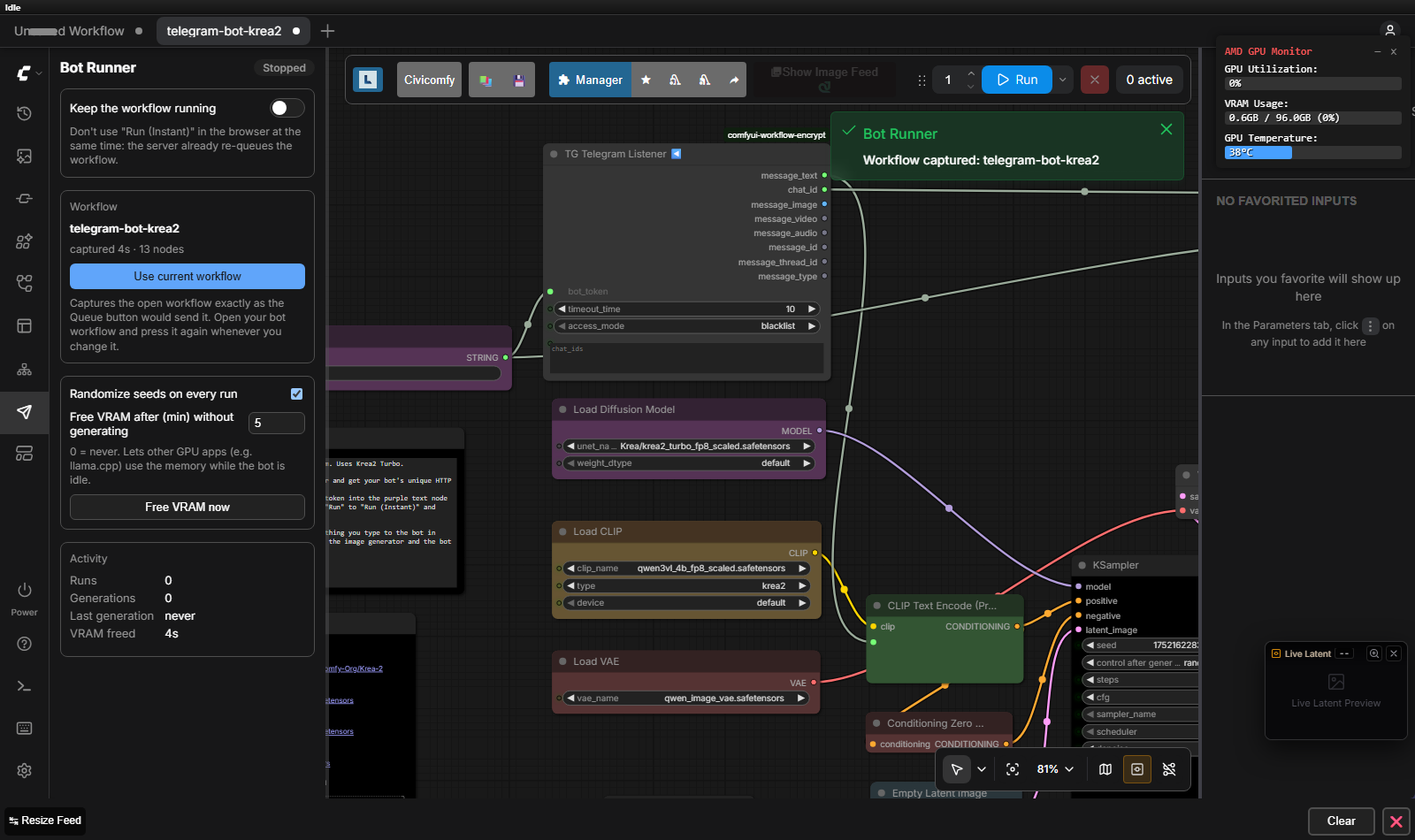This screenshot has height=840, width=1415.
Task: Toggle the highlighted focus mode button in canvas toolbar
Action: 1137,769
